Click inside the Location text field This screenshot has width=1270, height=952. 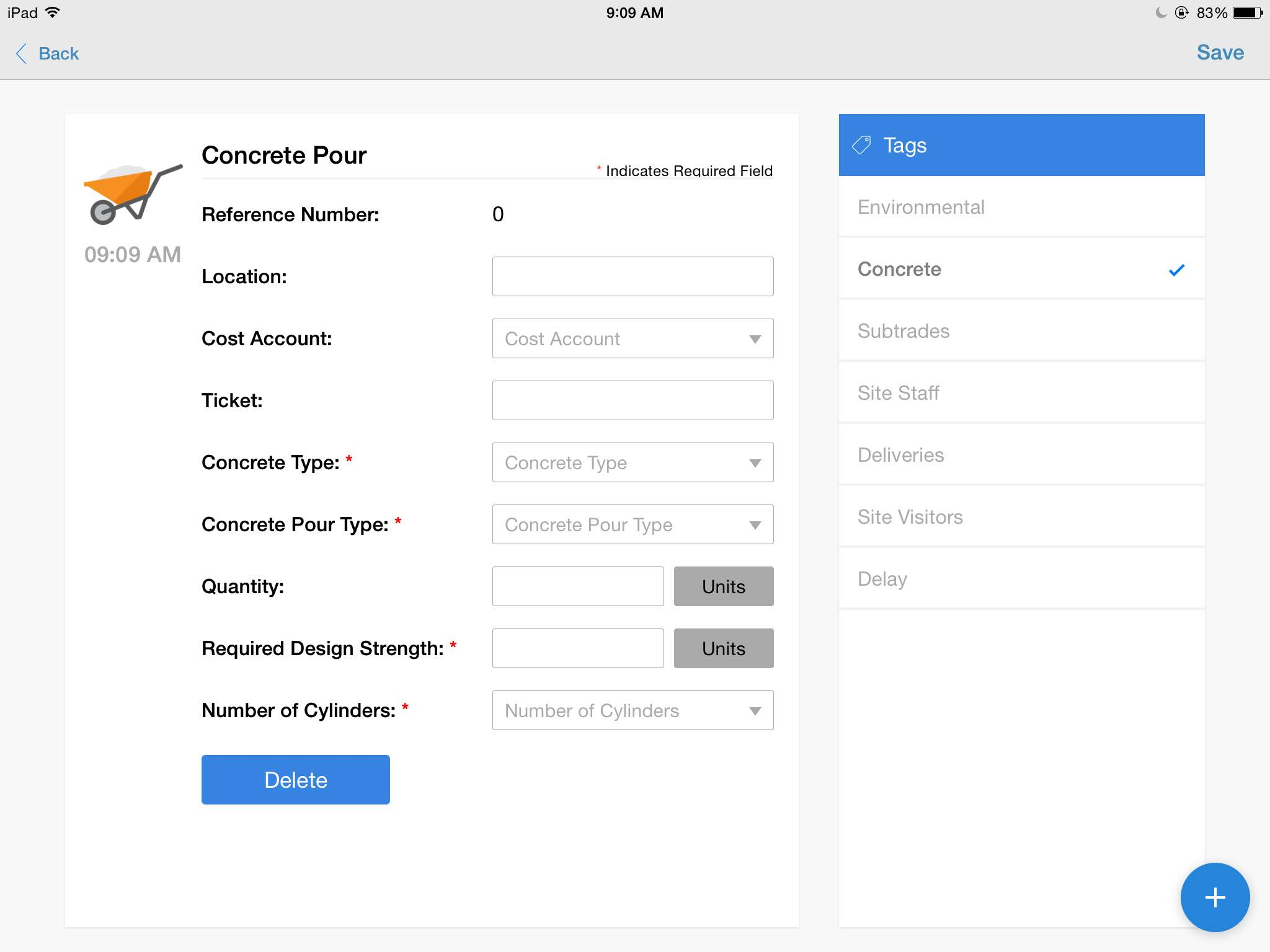(633, 276)
